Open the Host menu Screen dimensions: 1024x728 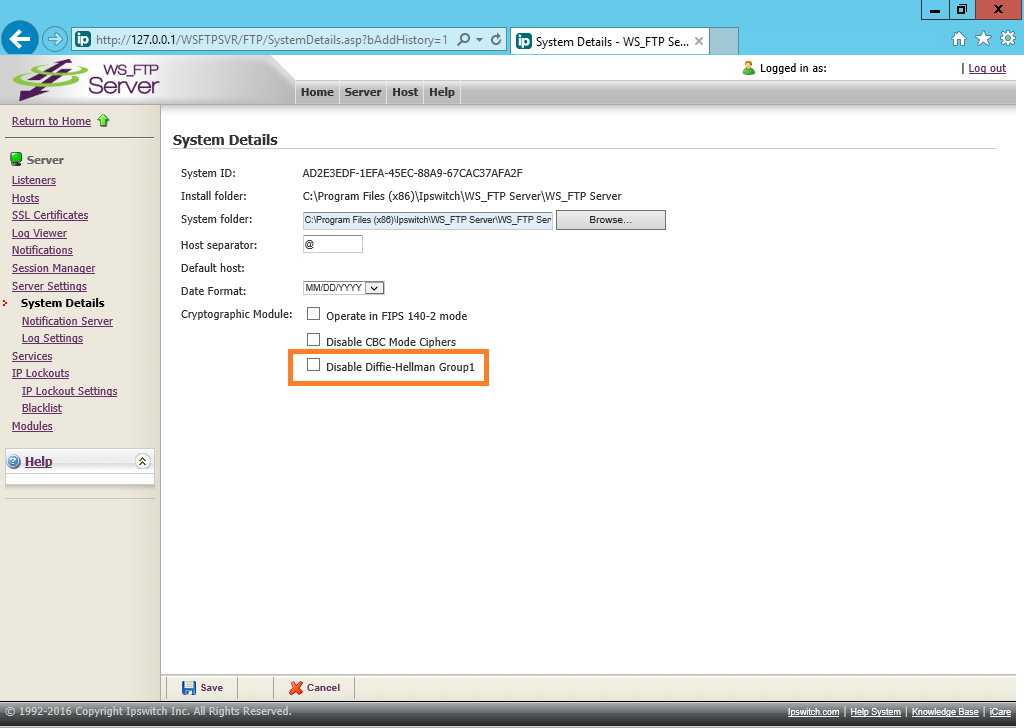(x=405, y=92)
